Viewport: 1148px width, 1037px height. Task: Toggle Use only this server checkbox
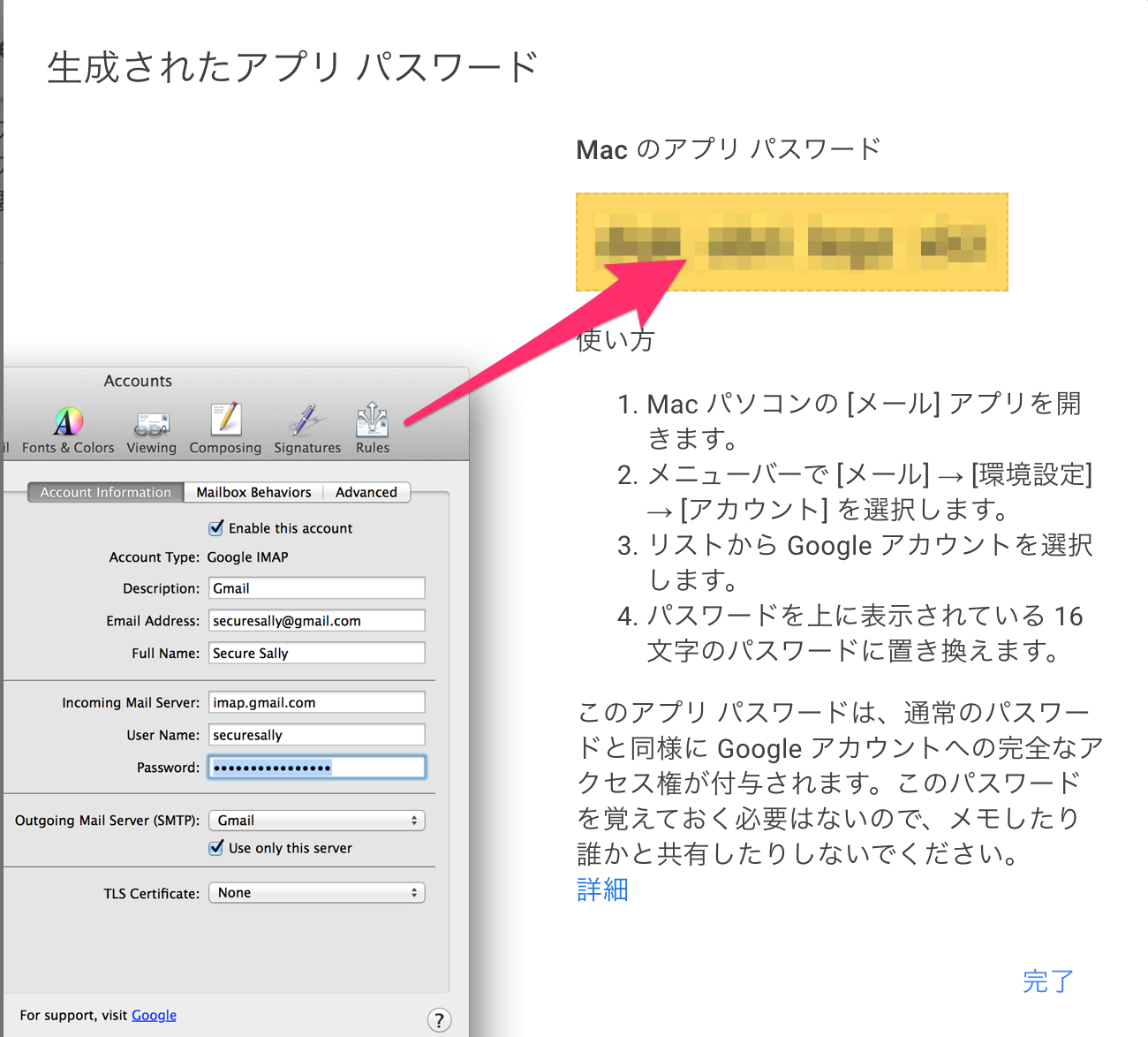point(216,848)
